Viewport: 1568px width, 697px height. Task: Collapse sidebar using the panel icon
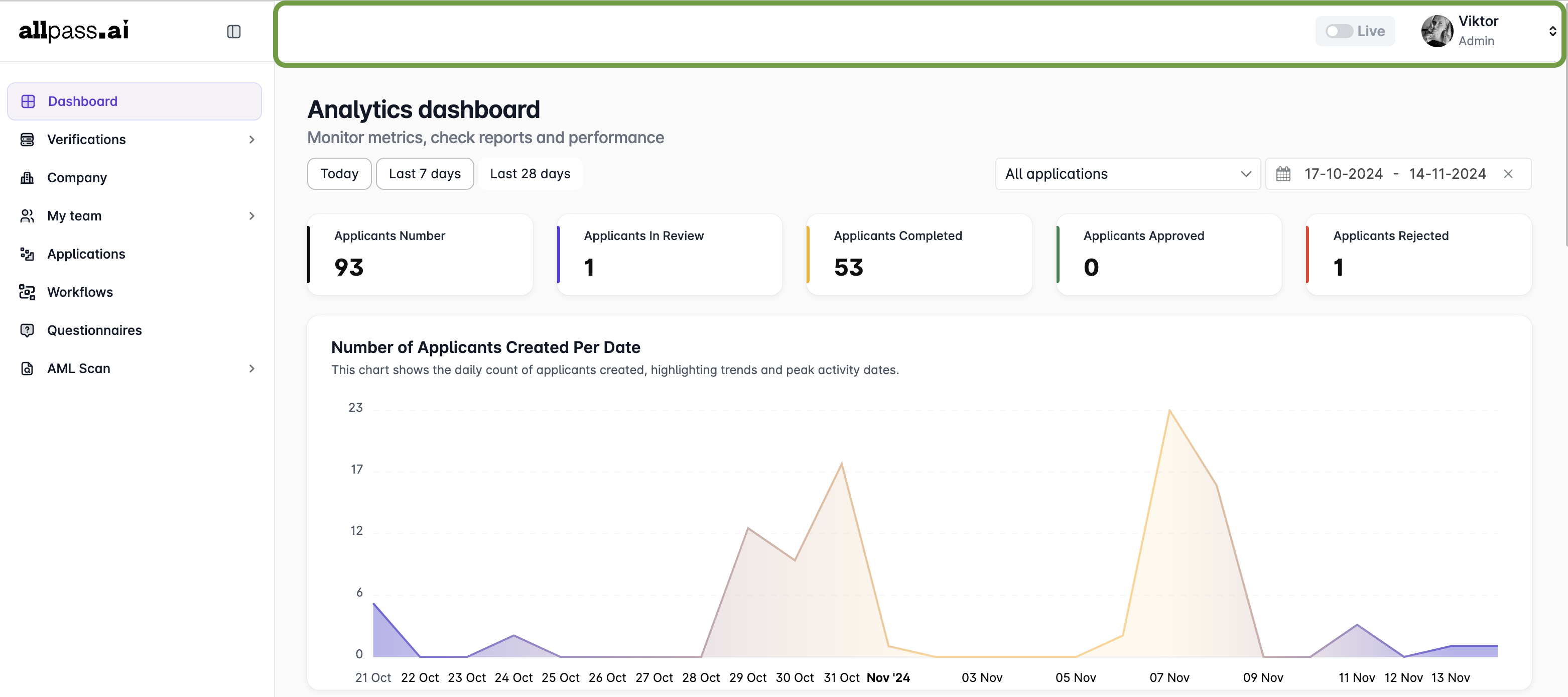pyautogui.click(x=234, y=32)
